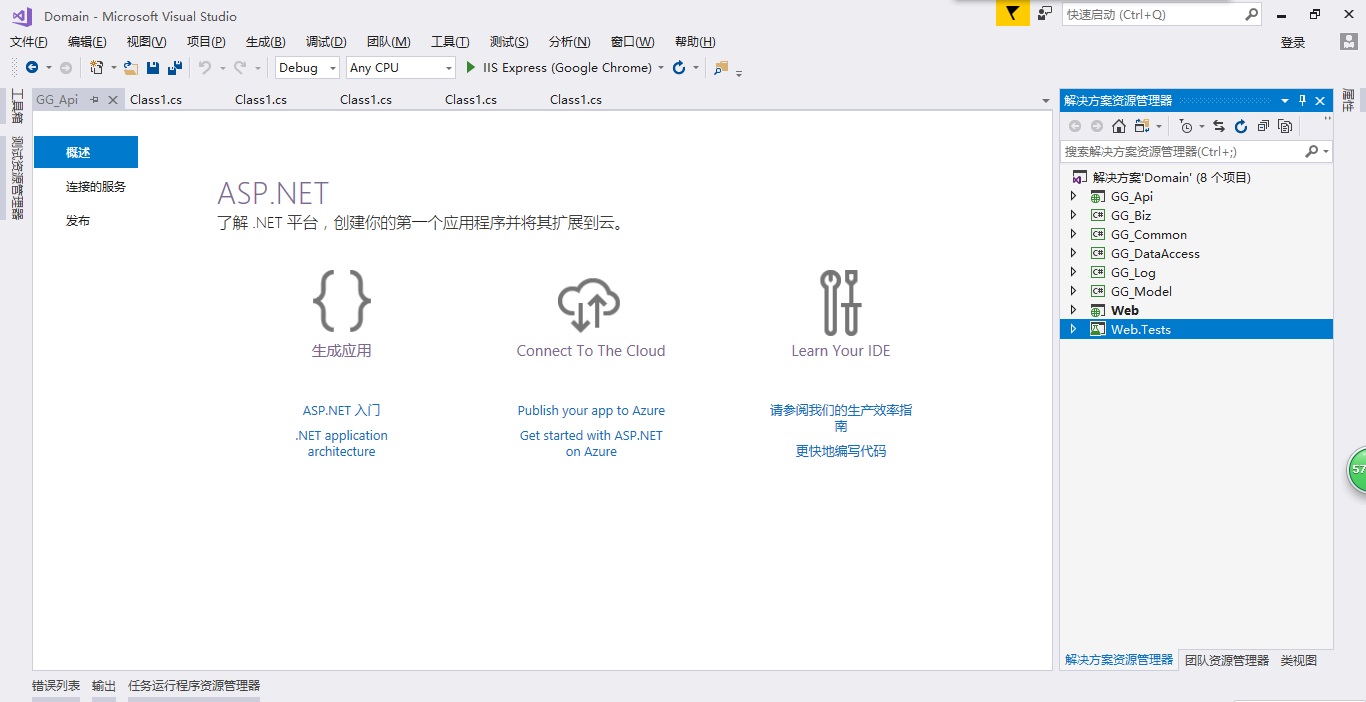The height and width of the screenshot is (702, 1366).
Task: Select the 连接的服务 side tab
Action: (x=96, y=187)
